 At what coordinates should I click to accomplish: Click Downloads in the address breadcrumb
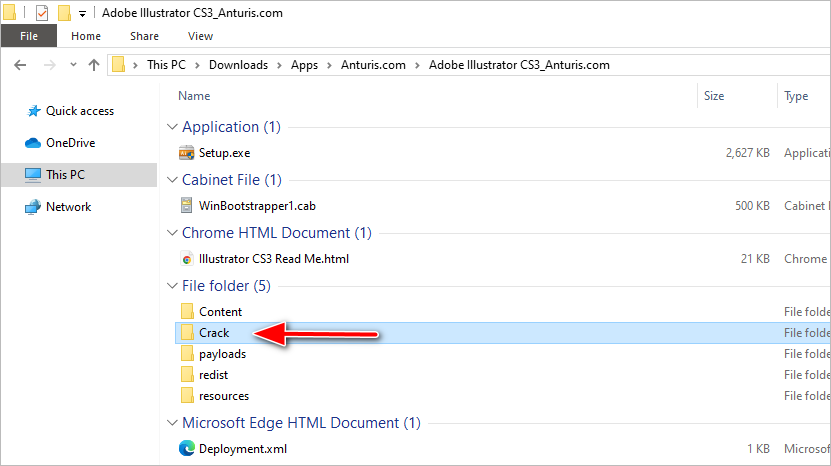point(238,65)
